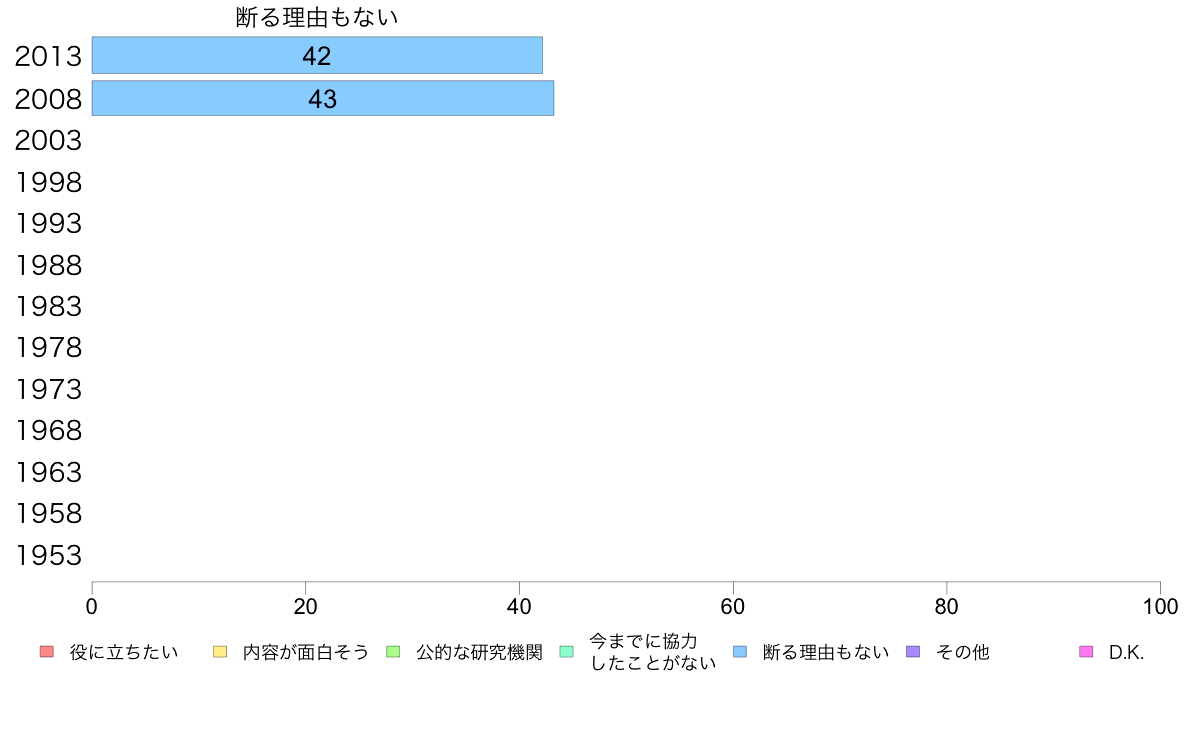Click the pink D.K. legend swatch

pyautogui.click(x=1086, y=652)
